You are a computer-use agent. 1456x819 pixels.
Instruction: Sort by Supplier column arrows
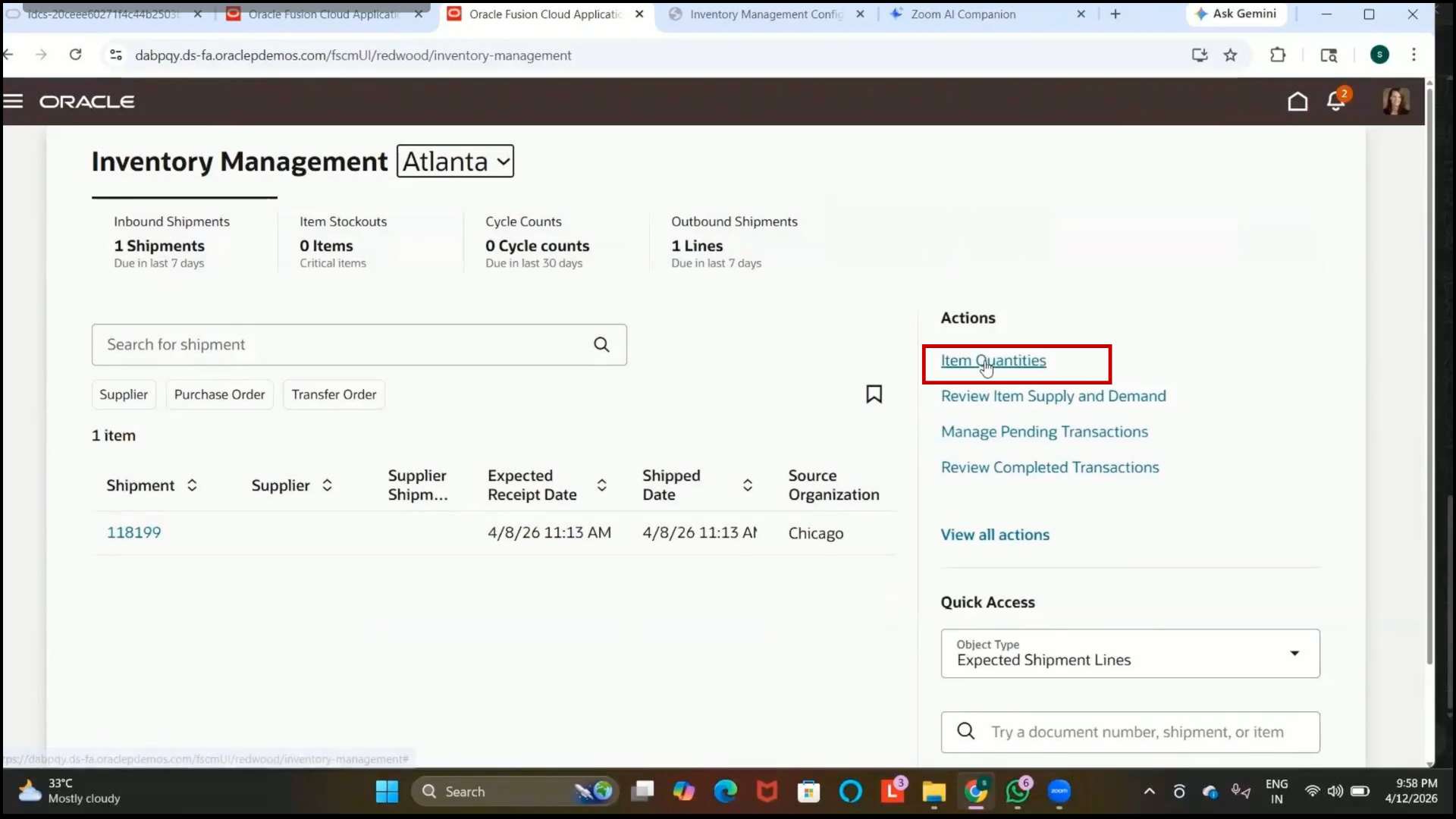[x=327, y=485]
